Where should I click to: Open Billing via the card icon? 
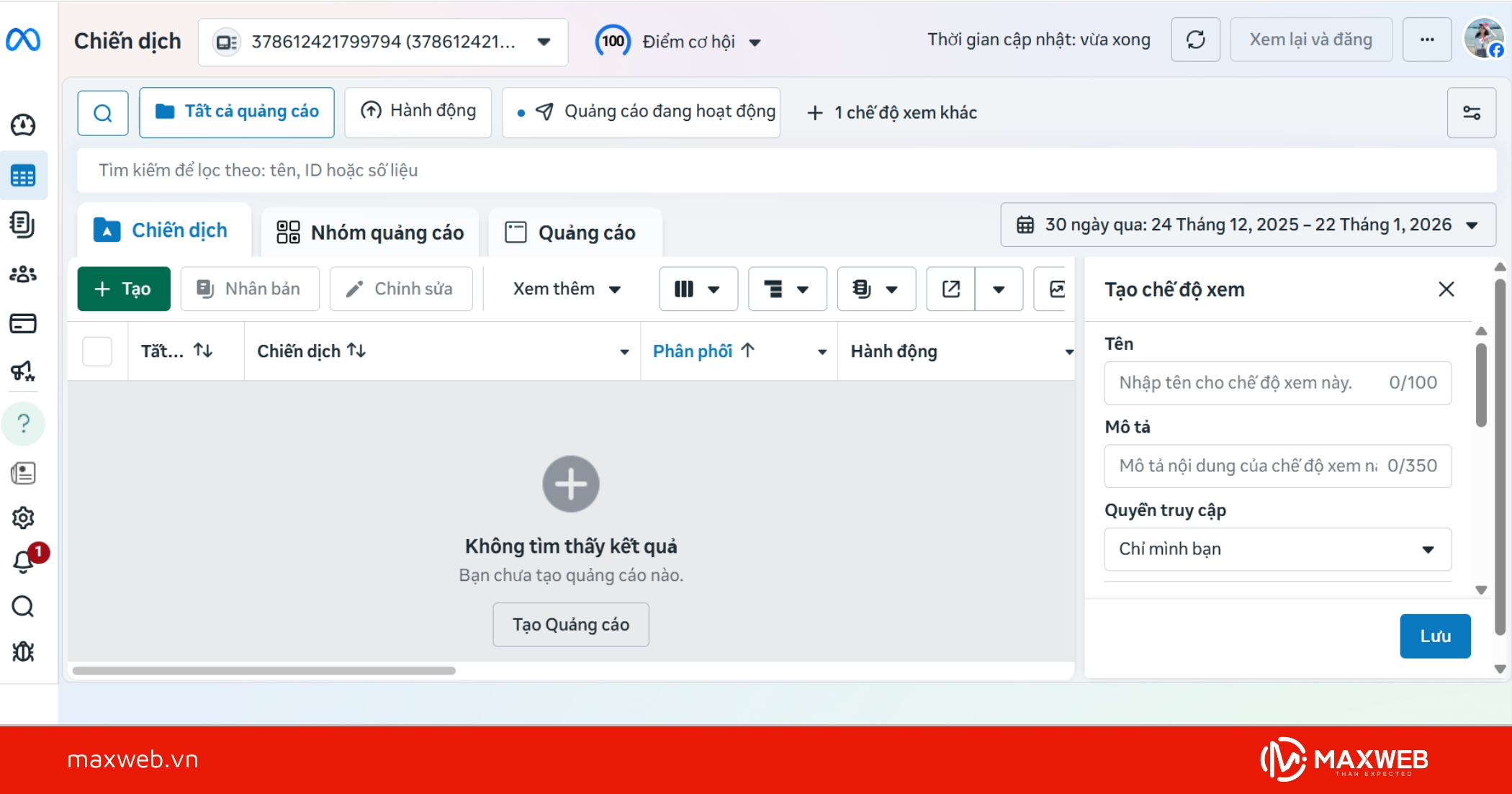(24, 323)
